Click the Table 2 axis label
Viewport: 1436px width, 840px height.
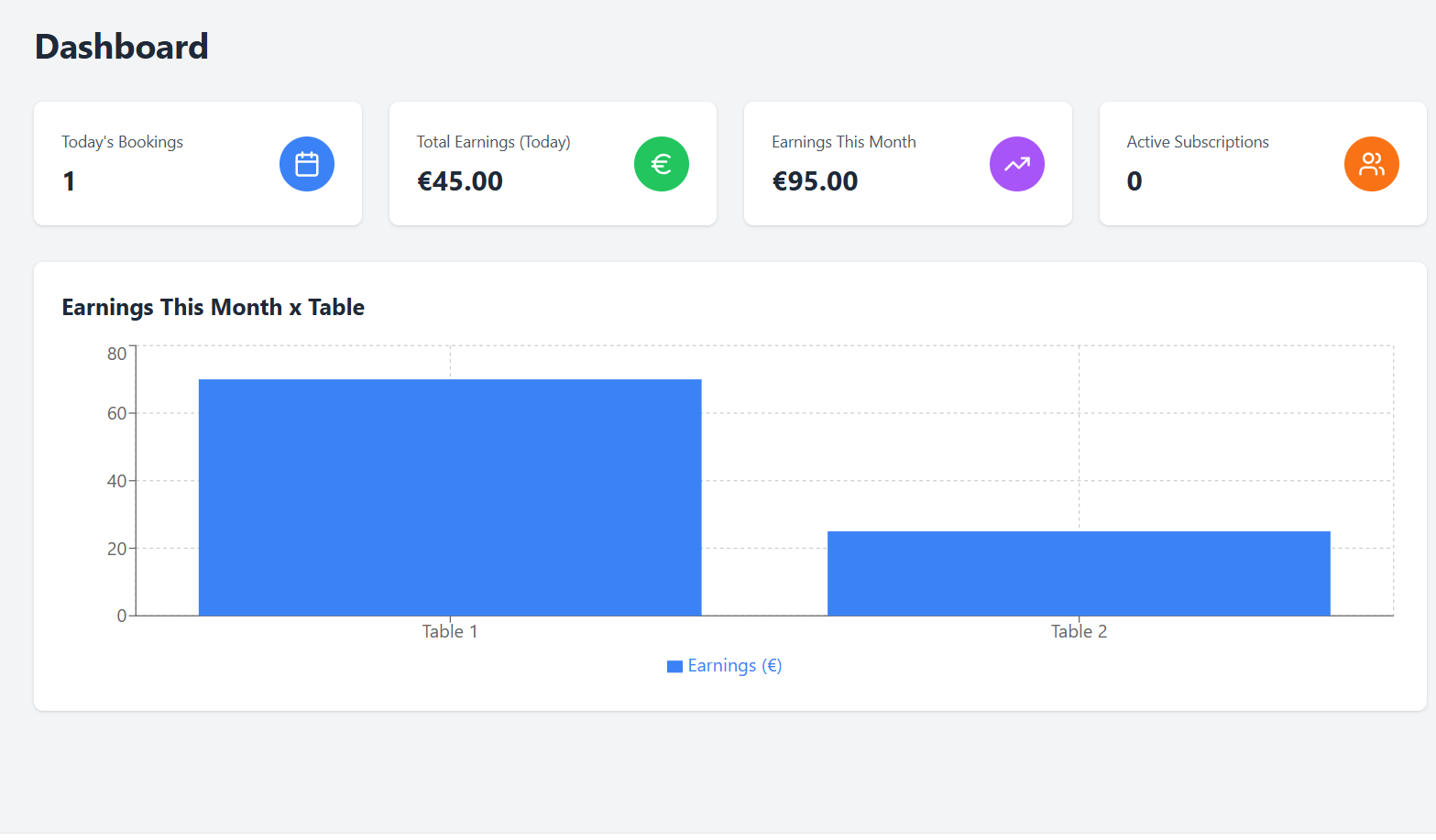(1079, 630)
